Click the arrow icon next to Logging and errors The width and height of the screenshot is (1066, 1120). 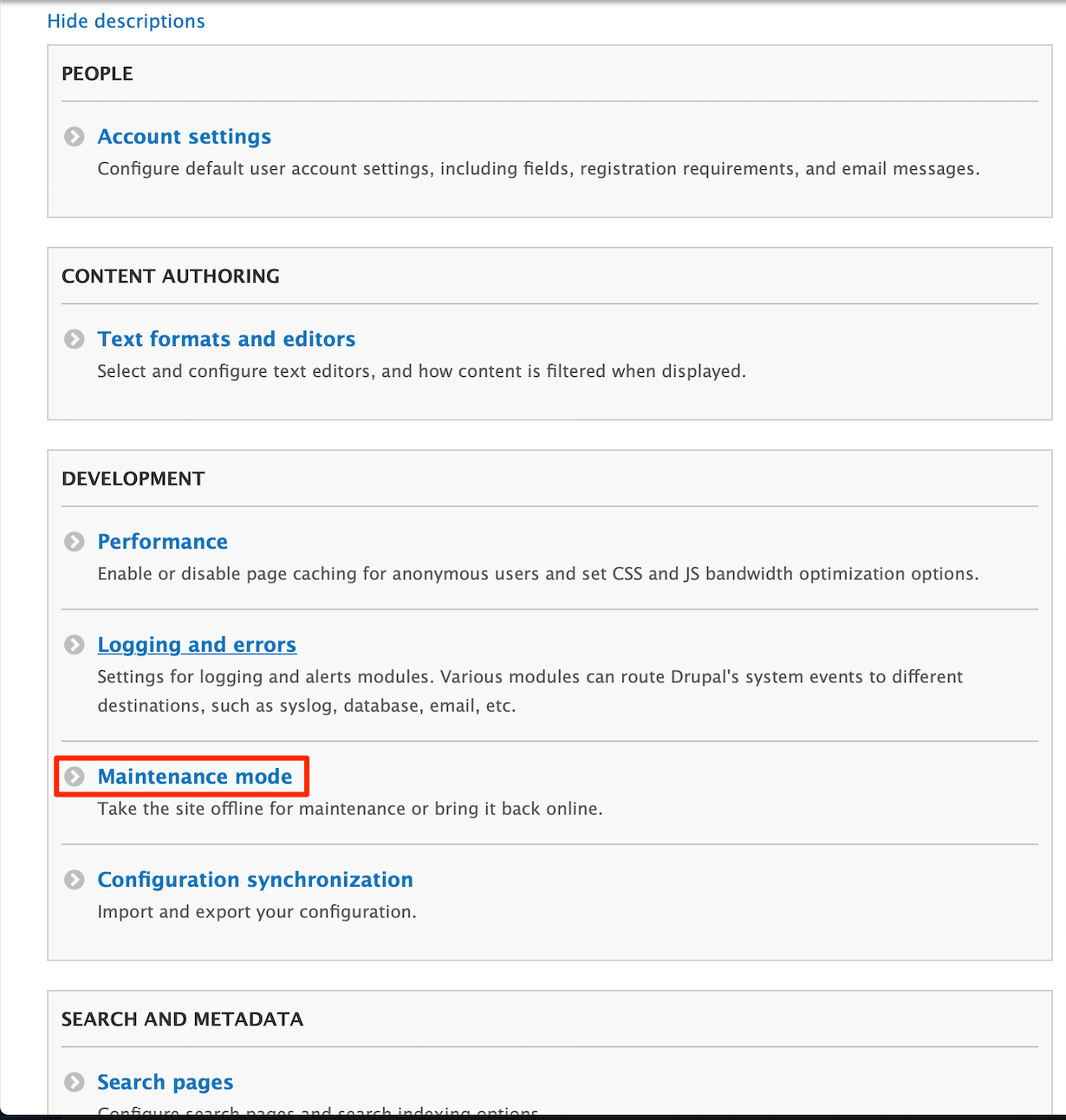75,645
